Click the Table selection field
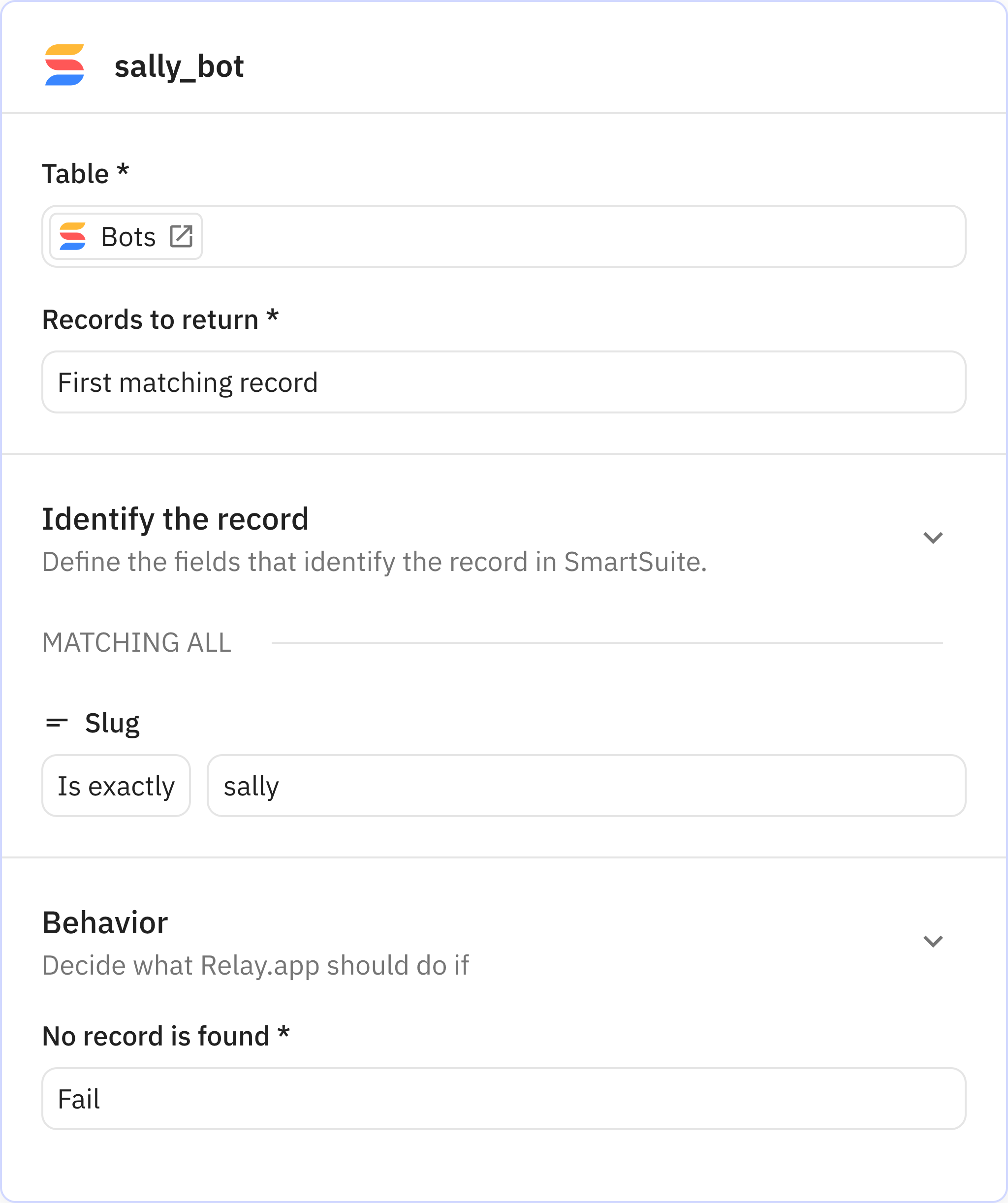The height and width of the screenshot is (1203, 1008). click(x=584, y=236)
